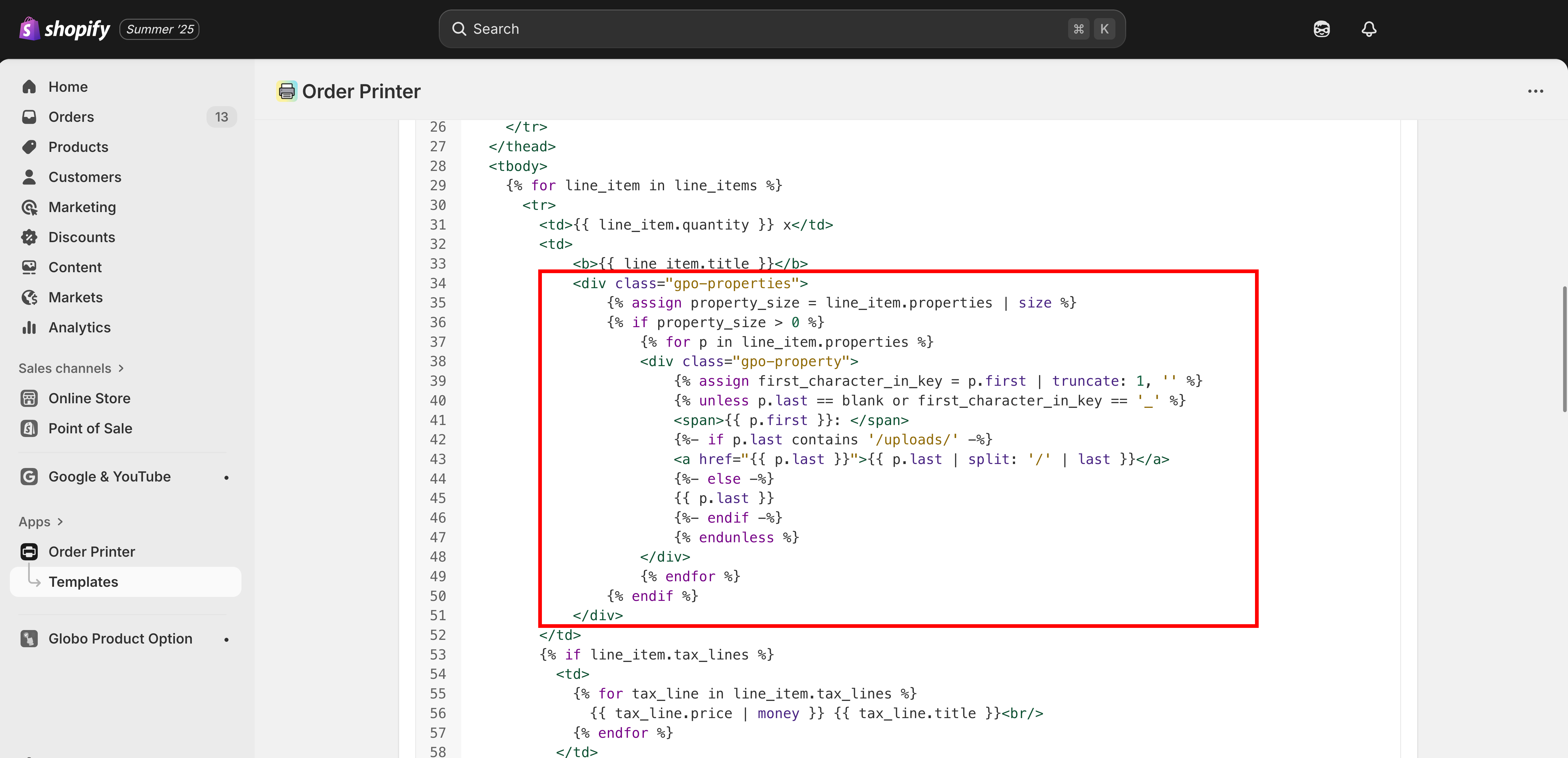The height and width of the screenshot is (758, 1568).
Task: Select Online Store sales channel
Action: pyautogui.click(x=90, y=398)
